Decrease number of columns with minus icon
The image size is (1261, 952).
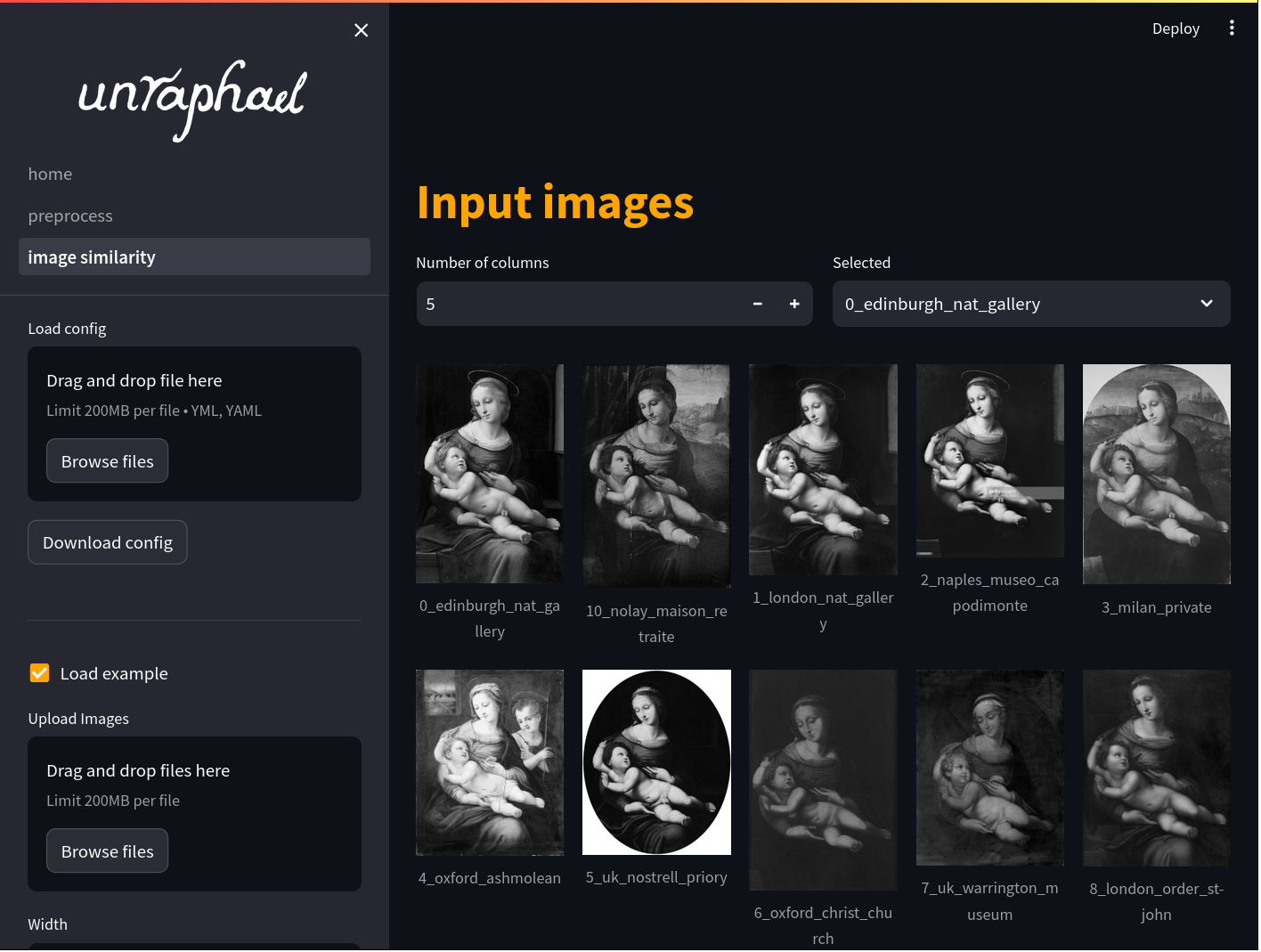pyautogui.click(x=758, y=305)
